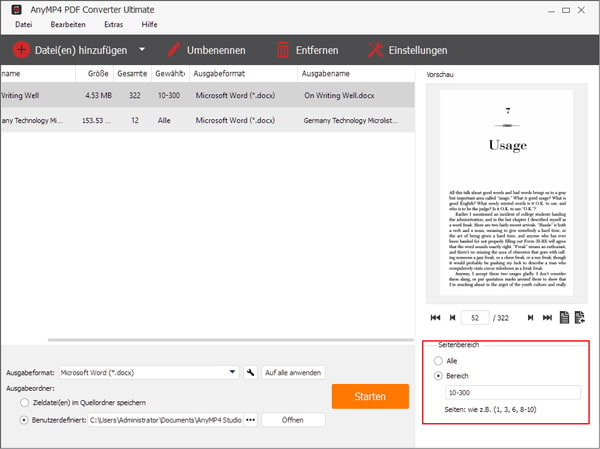Open Einstellungen tools icon
Viewport: 600px width, 449px height.
tap(375, 50)
